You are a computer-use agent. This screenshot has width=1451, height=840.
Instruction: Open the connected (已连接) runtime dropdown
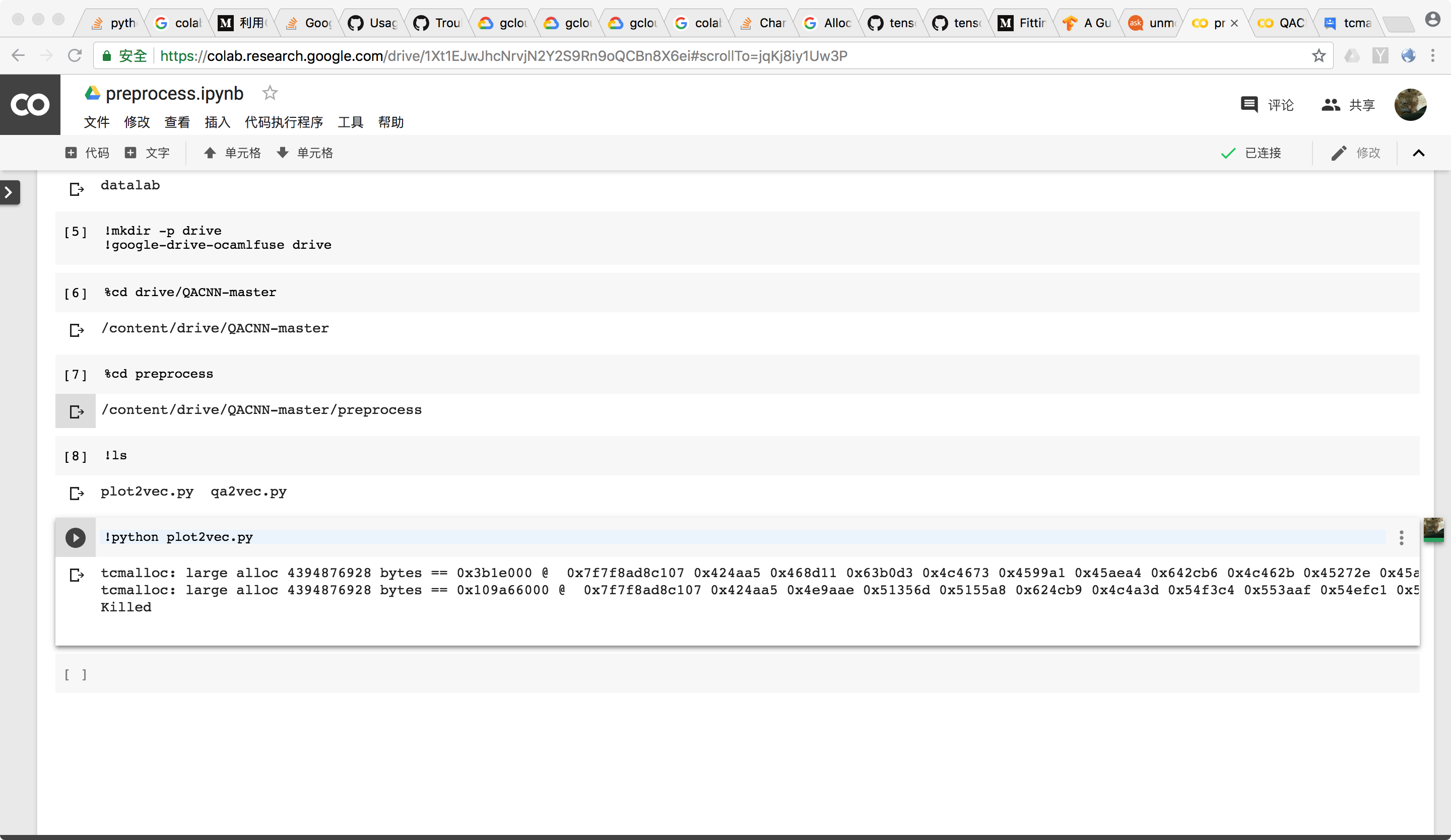[x=1251, y=153]
